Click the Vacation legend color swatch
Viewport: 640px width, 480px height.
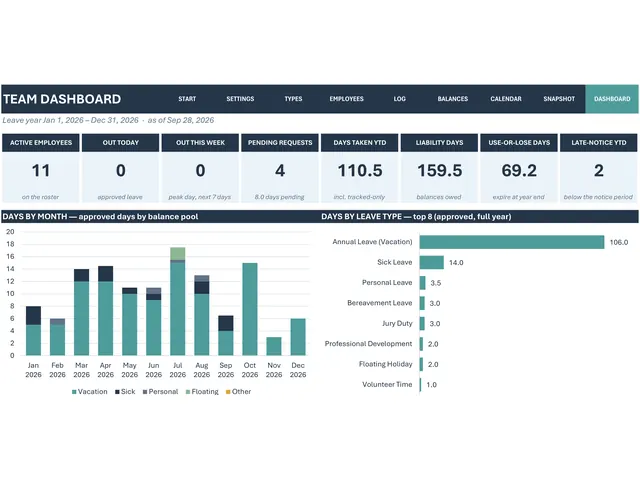(74, 392)
